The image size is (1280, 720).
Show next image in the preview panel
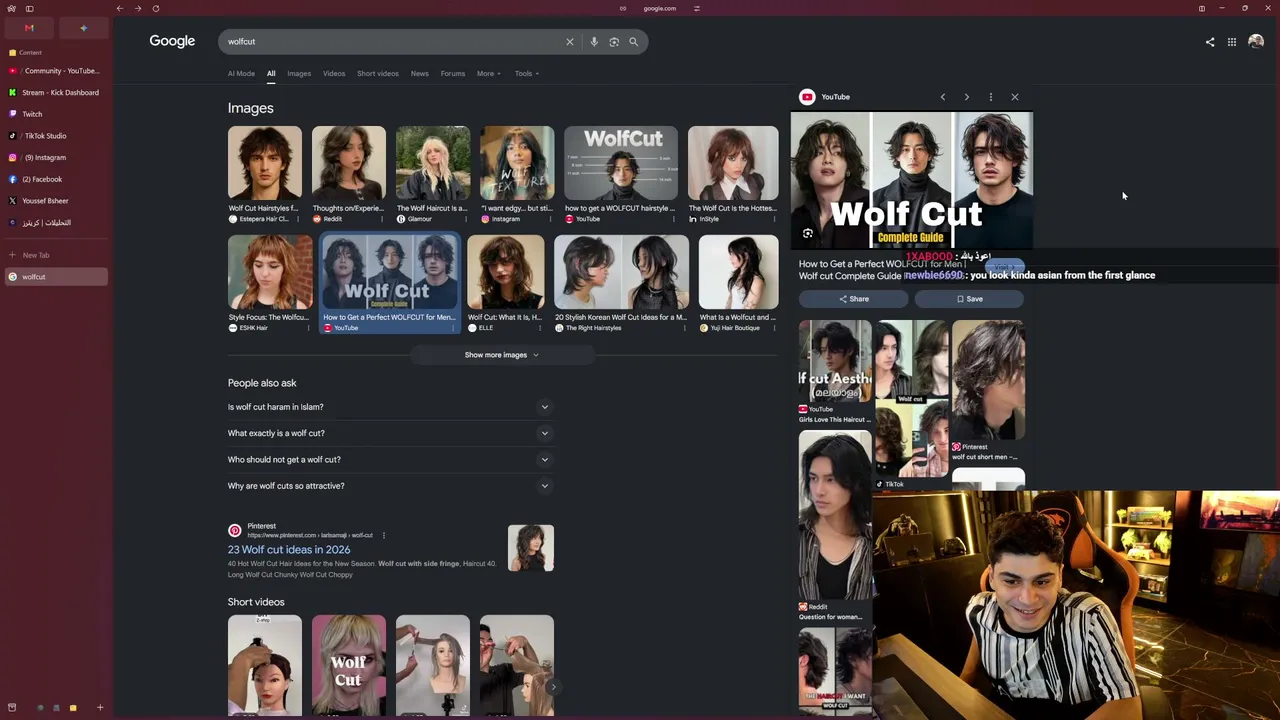coord(966,97)
